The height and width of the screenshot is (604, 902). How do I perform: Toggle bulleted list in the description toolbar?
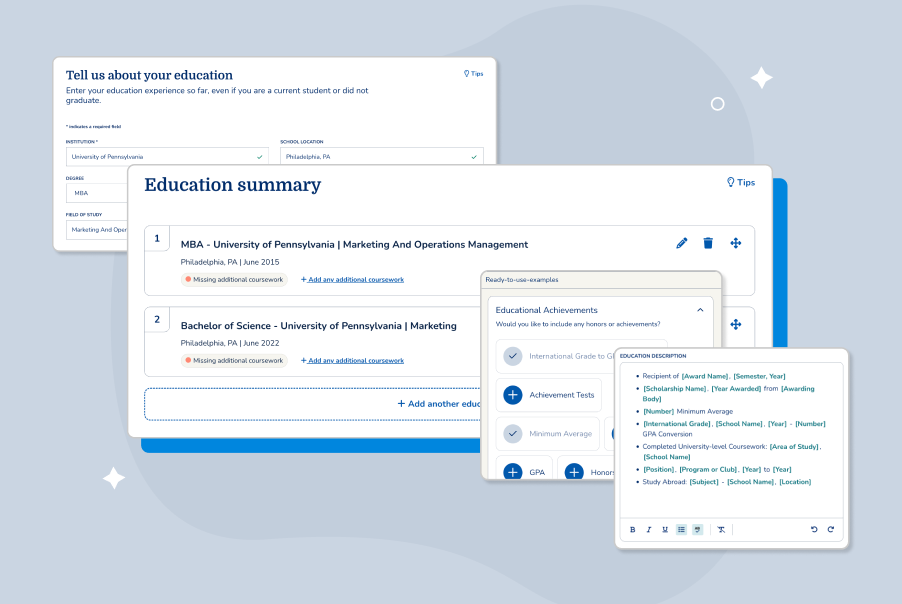(x=681, y=529)
